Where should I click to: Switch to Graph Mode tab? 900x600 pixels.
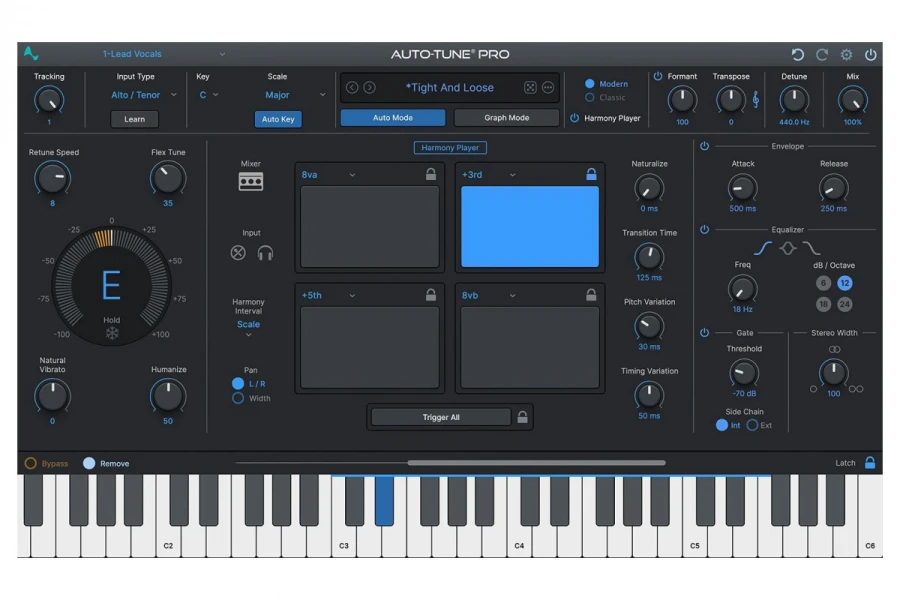(506, 118)
